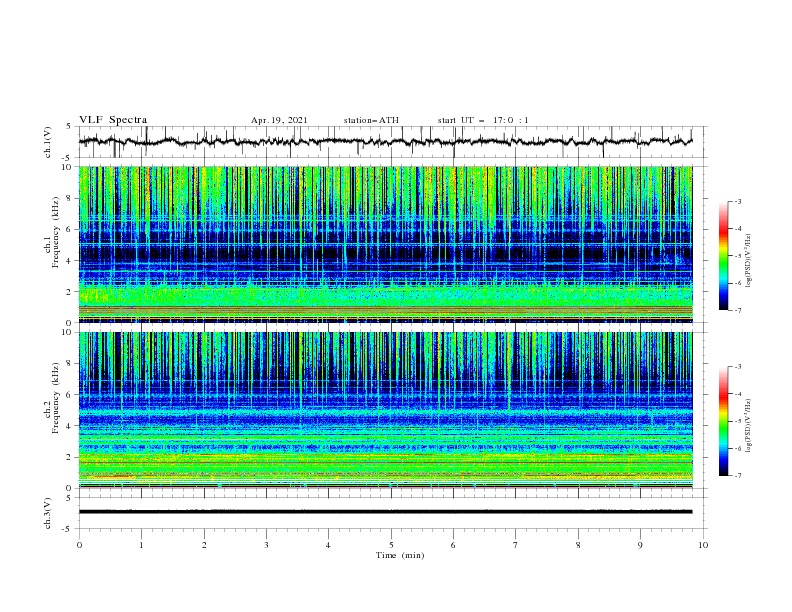The image size is (792, 612).
Task: Click the "station=ATH" header label
Action: 371,120
